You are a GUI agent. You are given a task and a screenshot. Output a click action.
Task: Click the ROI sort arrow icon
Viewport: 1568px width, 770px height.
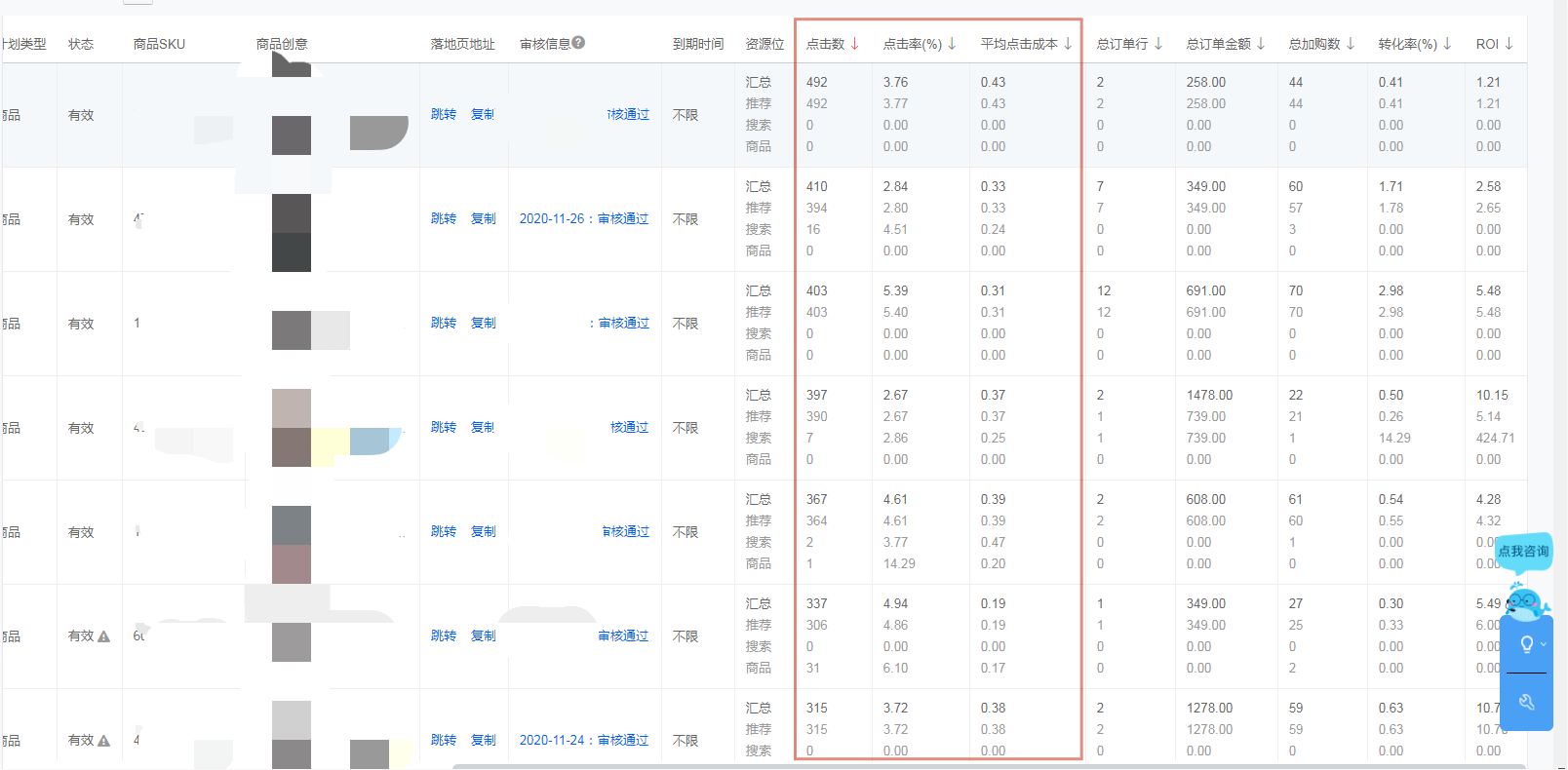1509,44
